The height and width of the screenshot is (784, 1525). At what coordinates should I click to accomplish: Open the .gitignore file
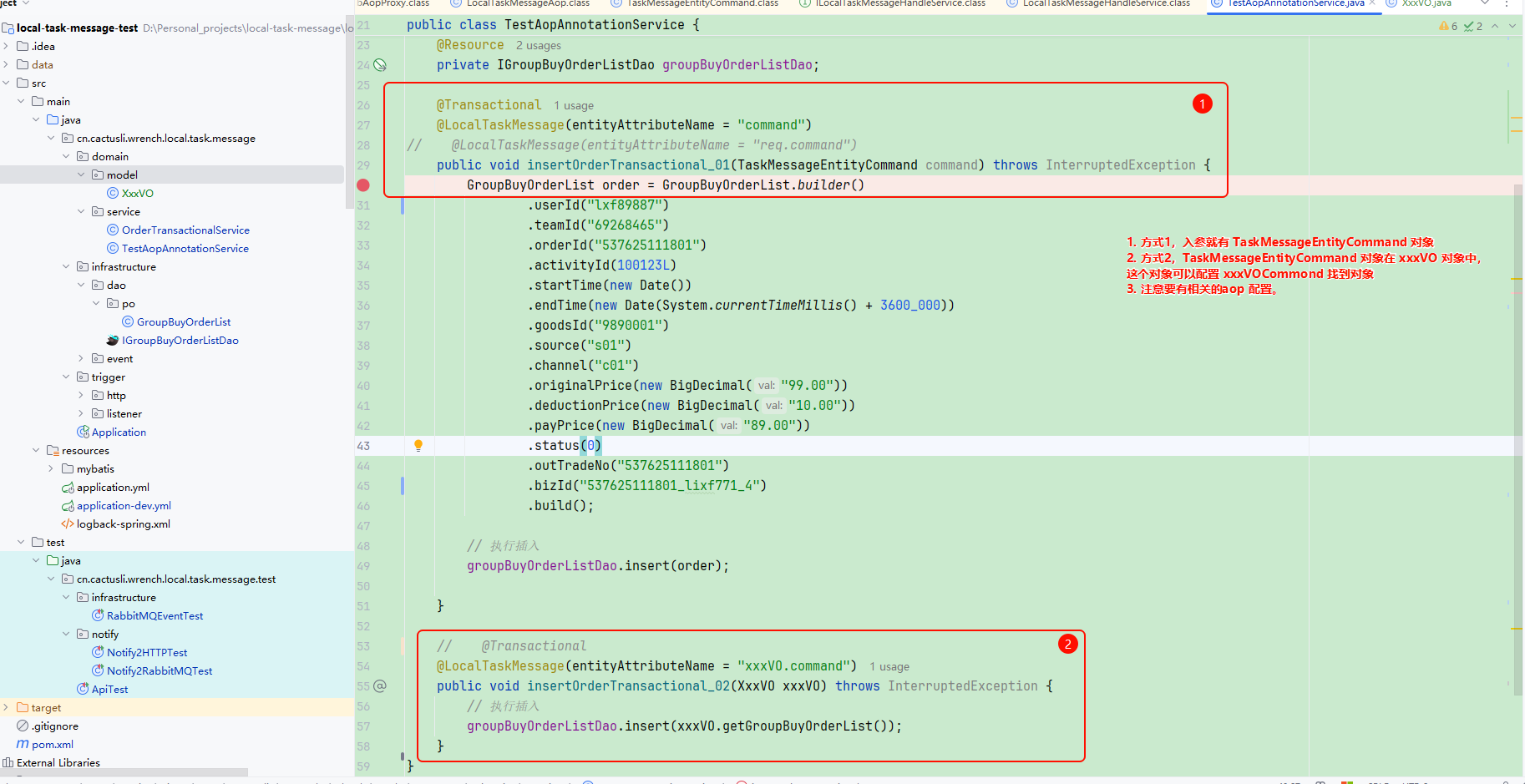(x=55, y=726)
